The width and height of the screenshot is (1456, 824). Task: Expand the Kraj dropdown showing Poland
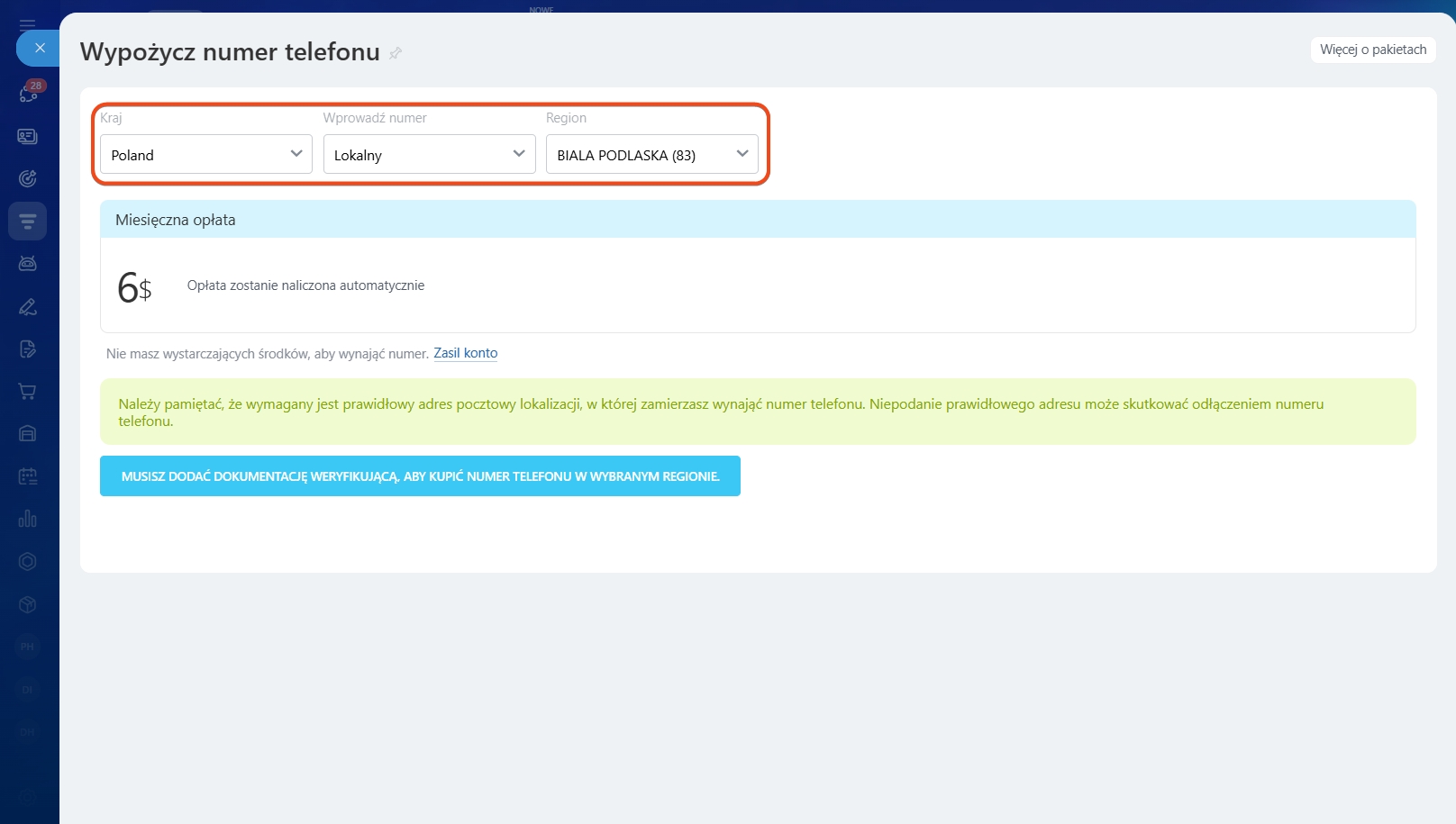point(206,154)
